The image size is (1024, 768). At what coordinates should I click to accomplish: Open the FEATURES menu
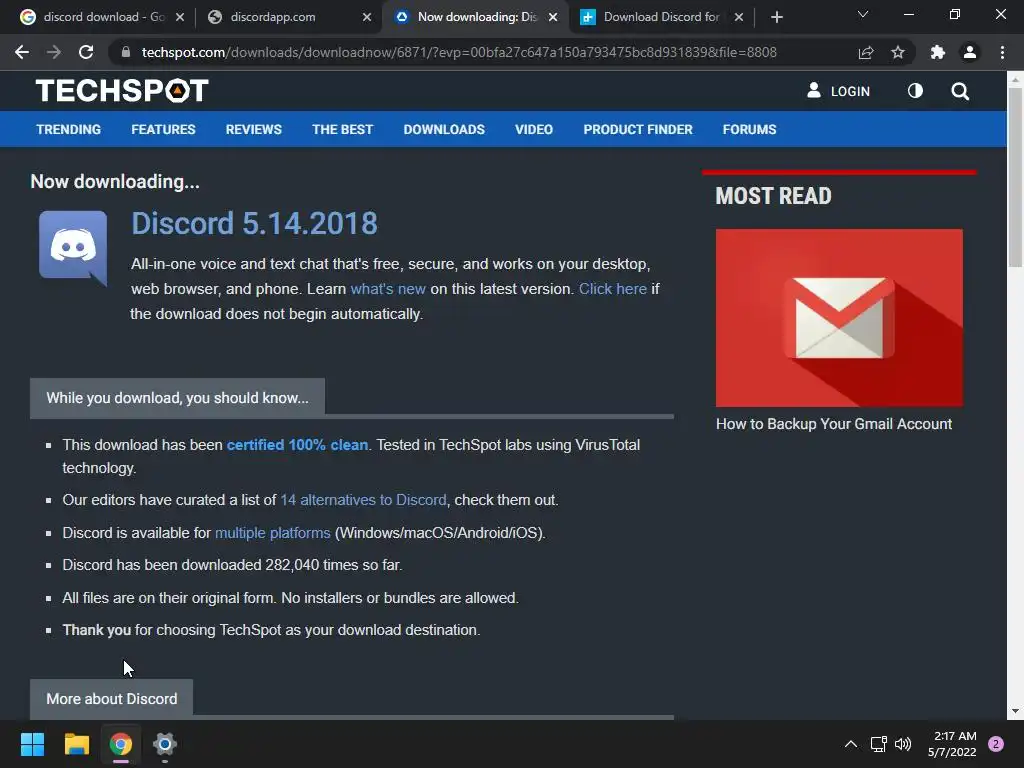163,129
